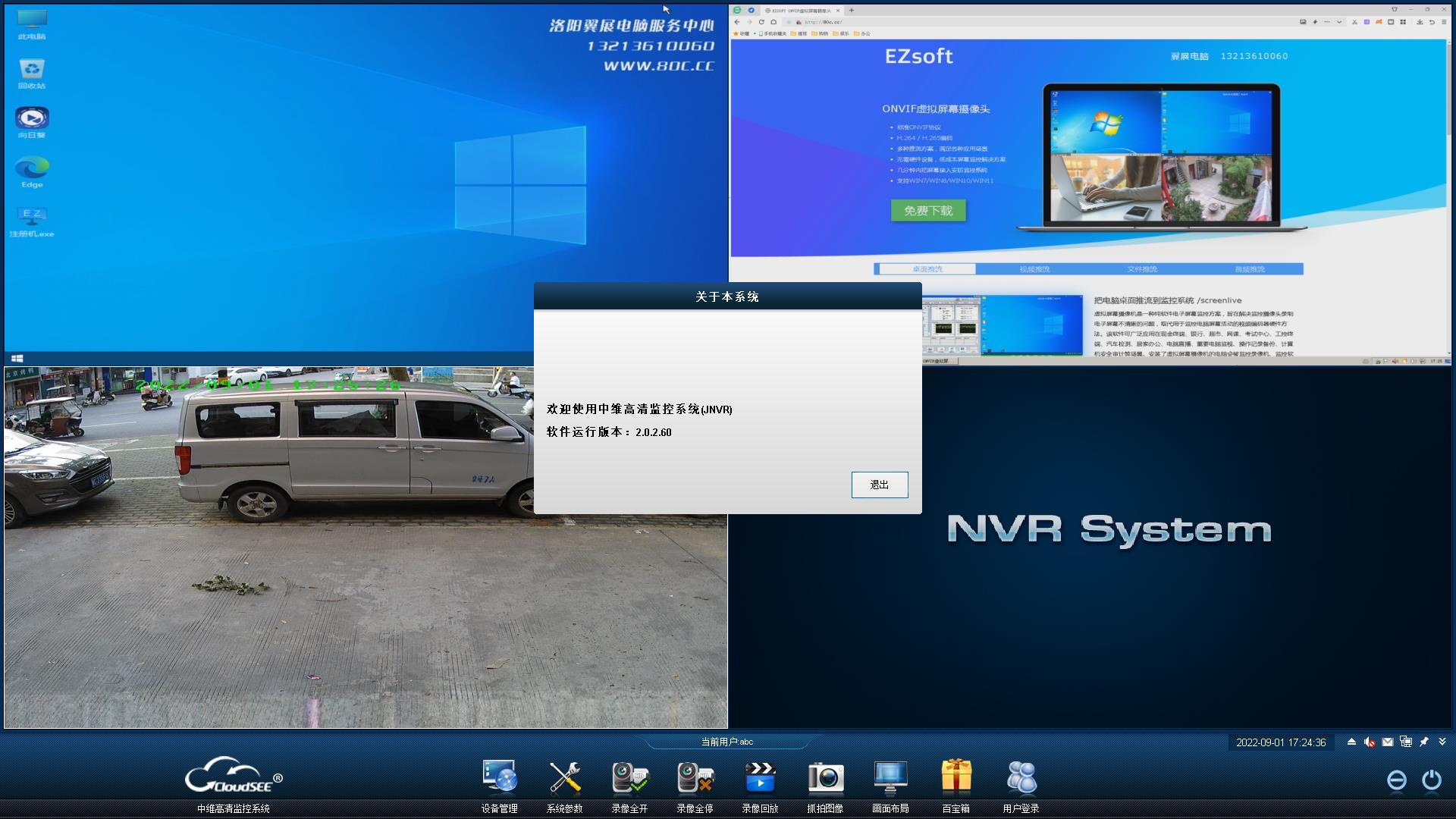Start all recording with 录像全开
This screenshot has height=819, width=1456.
629,778
